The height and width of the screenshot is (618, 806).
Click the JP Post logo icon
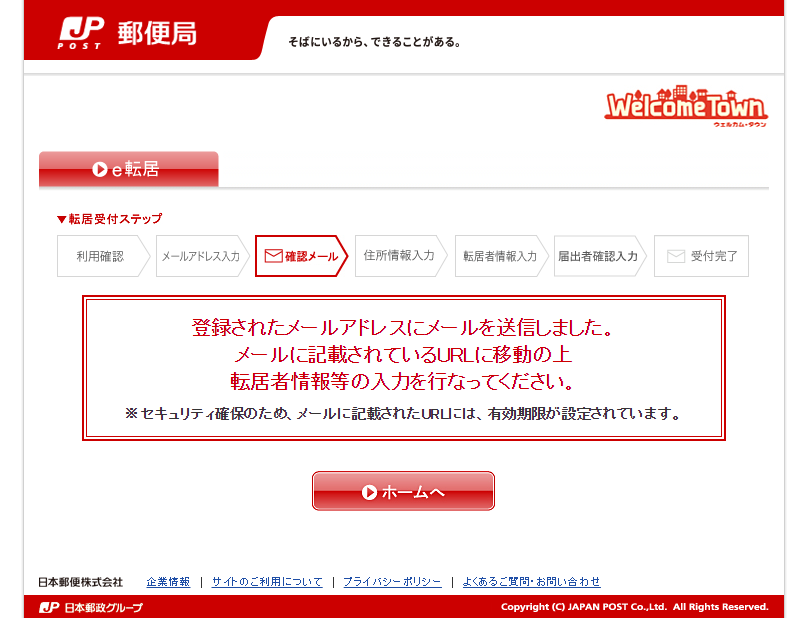81,33
